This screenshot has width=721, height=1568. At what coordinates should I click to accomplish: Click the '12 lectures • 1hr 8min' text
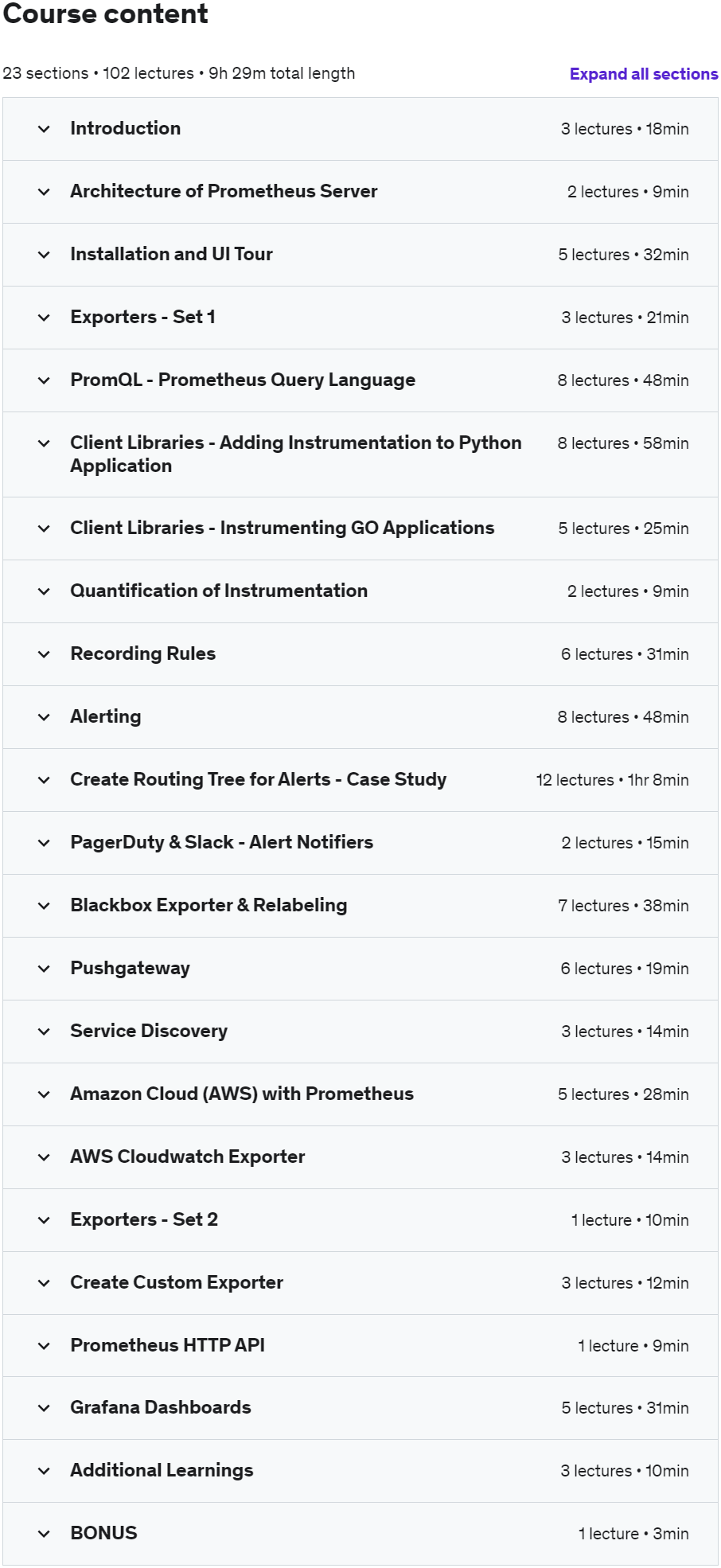[x=613, y=780]
